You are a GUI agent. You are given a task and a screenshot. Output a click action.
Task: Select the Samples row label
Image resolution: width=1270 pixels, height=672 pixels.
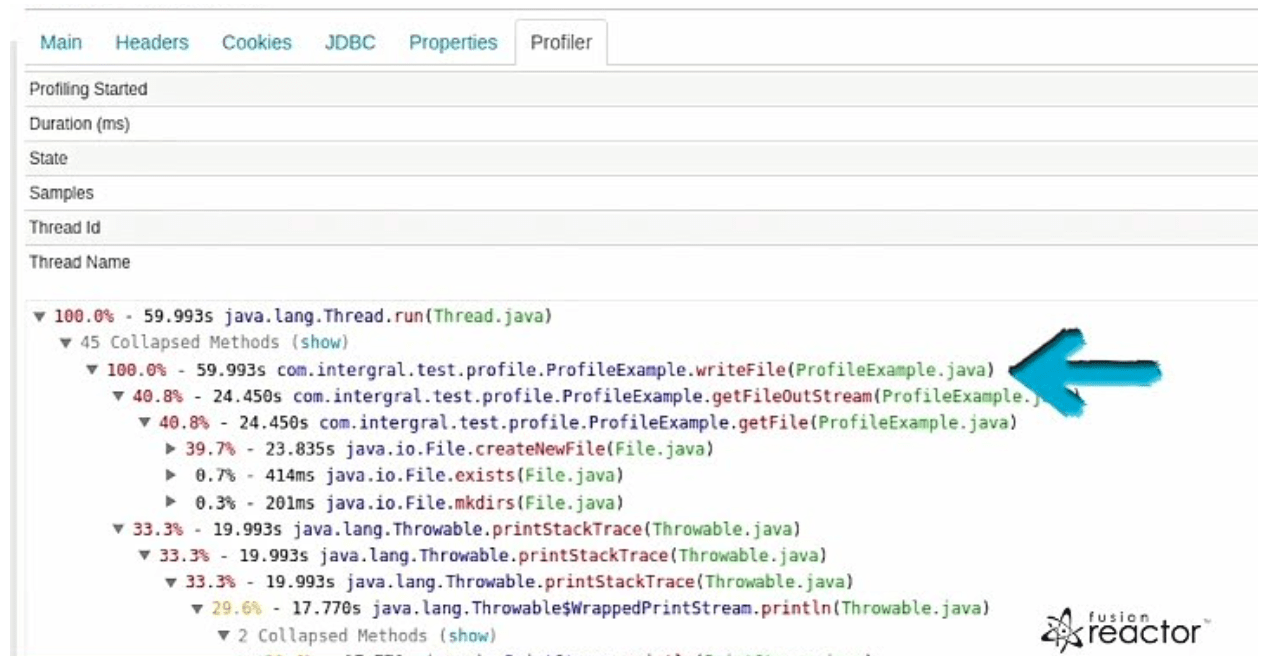tap(61, 193)
